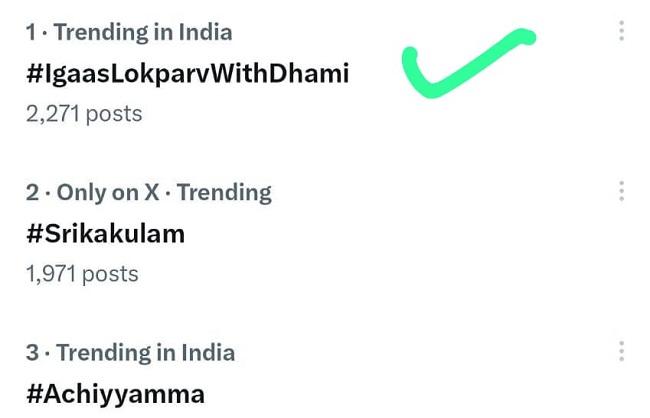Select rank number 1 of the top trend
The height and width of the screenshot is (418, 650).
coord(31,32)
